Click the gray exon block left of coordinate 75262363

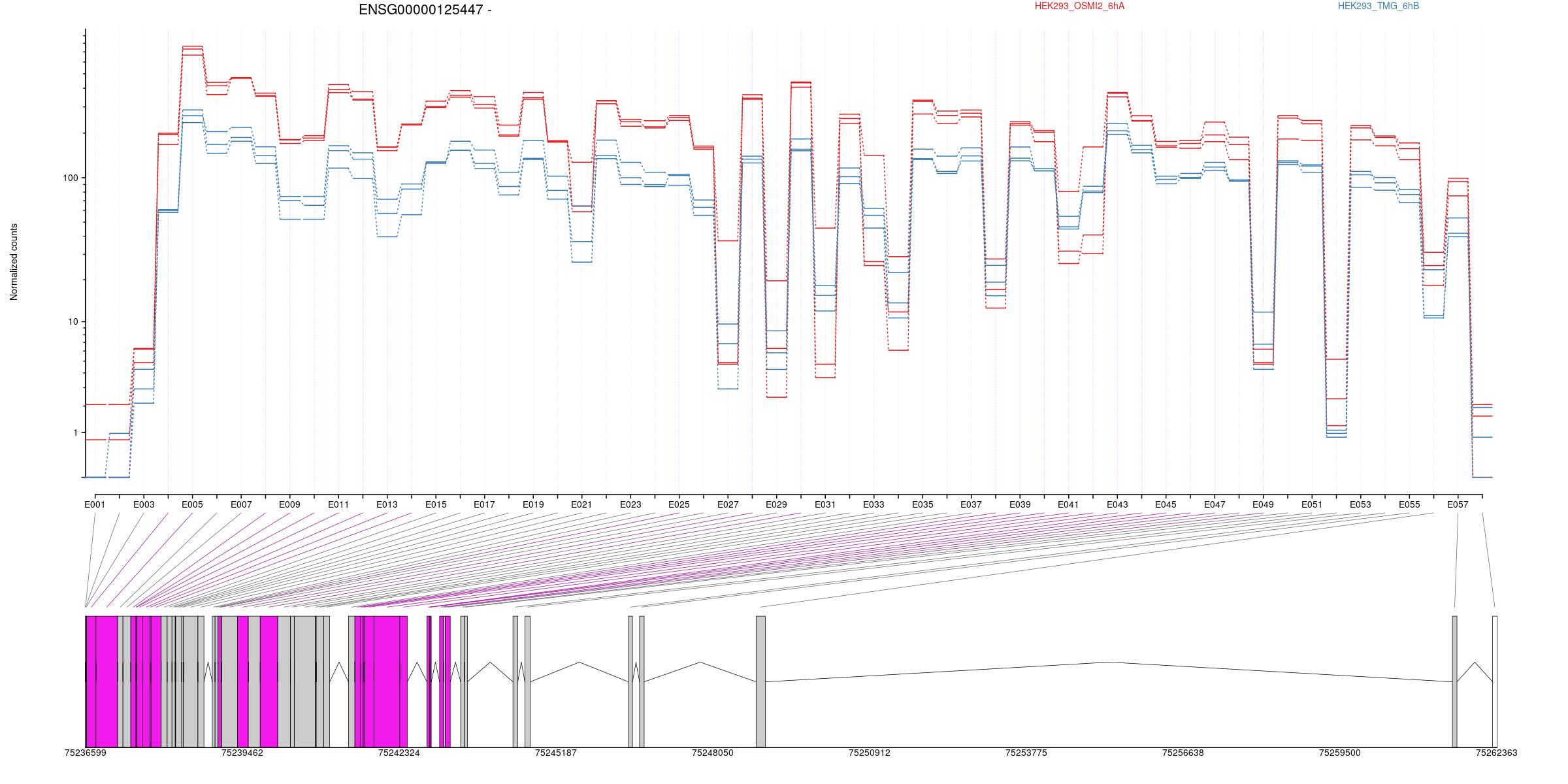point(1455,681)
